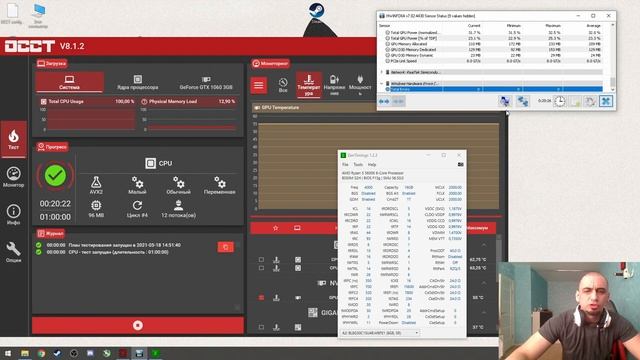This screenshot has width=640, height=360.
Task: Open the Тест section in OCCT sidebar
Action: click(x=13, y=140)
